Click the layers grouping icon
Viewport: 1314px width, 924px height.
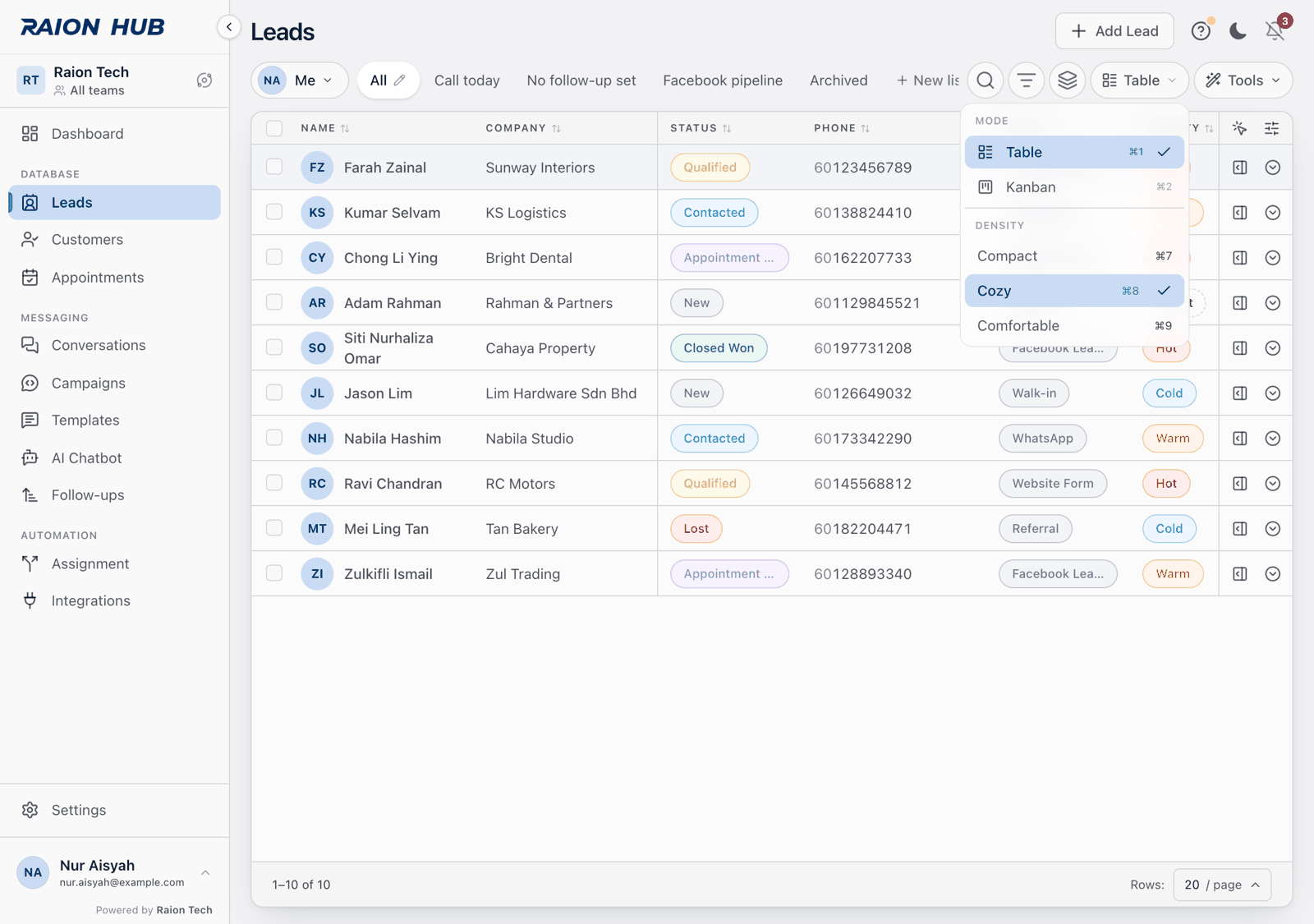[1068, 80]
